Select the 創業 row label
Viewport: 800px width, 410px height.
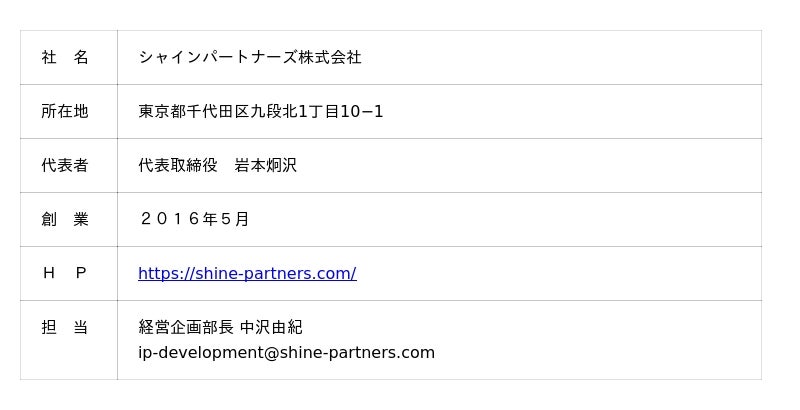point(65,220)
